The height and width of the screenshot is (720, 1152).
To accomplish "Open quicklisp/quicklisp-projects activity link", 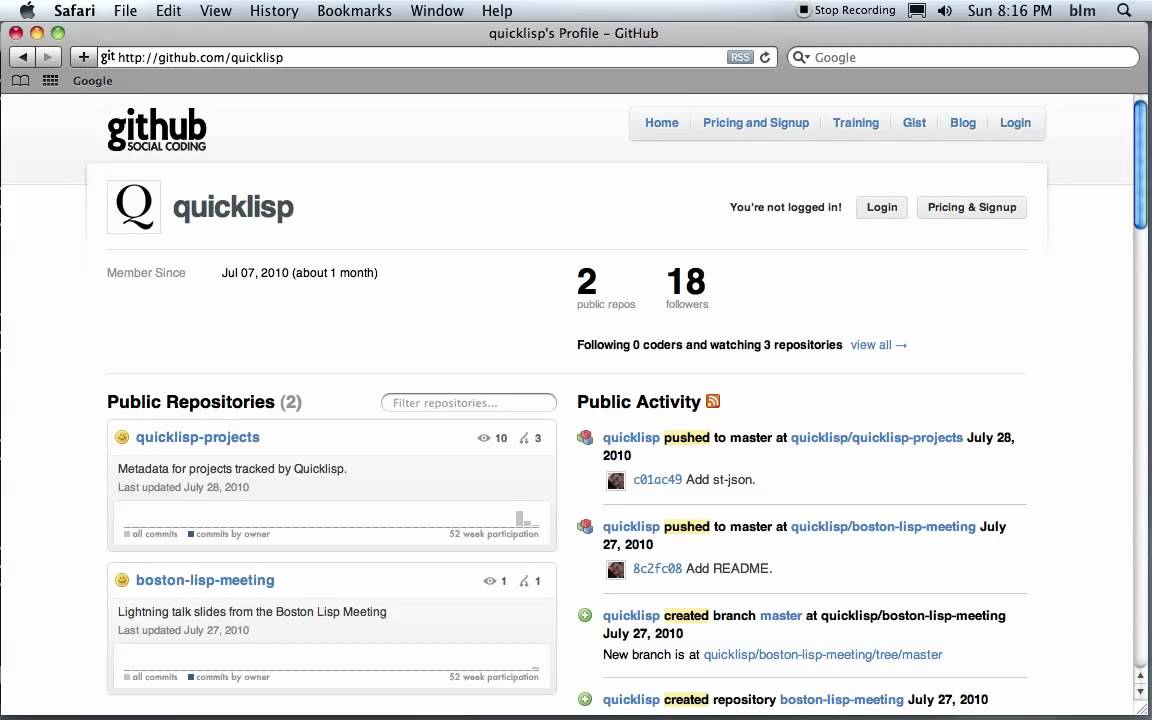I will [x=876, y=438].
